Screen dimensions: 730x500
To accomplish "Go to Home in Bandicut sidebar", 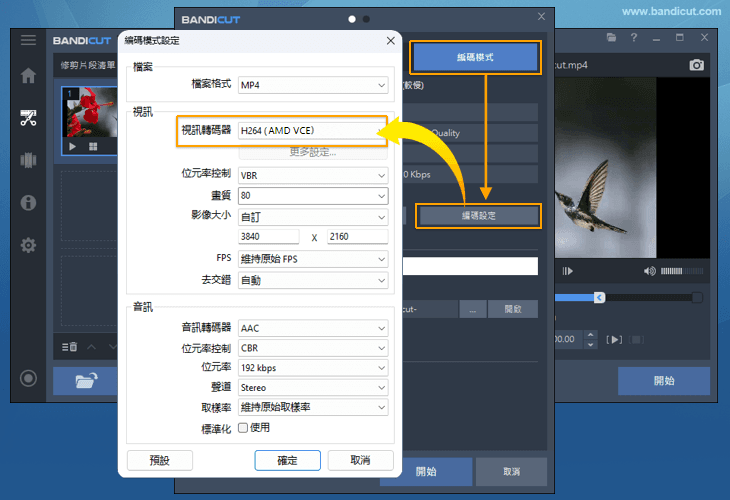I will (28, 75).
